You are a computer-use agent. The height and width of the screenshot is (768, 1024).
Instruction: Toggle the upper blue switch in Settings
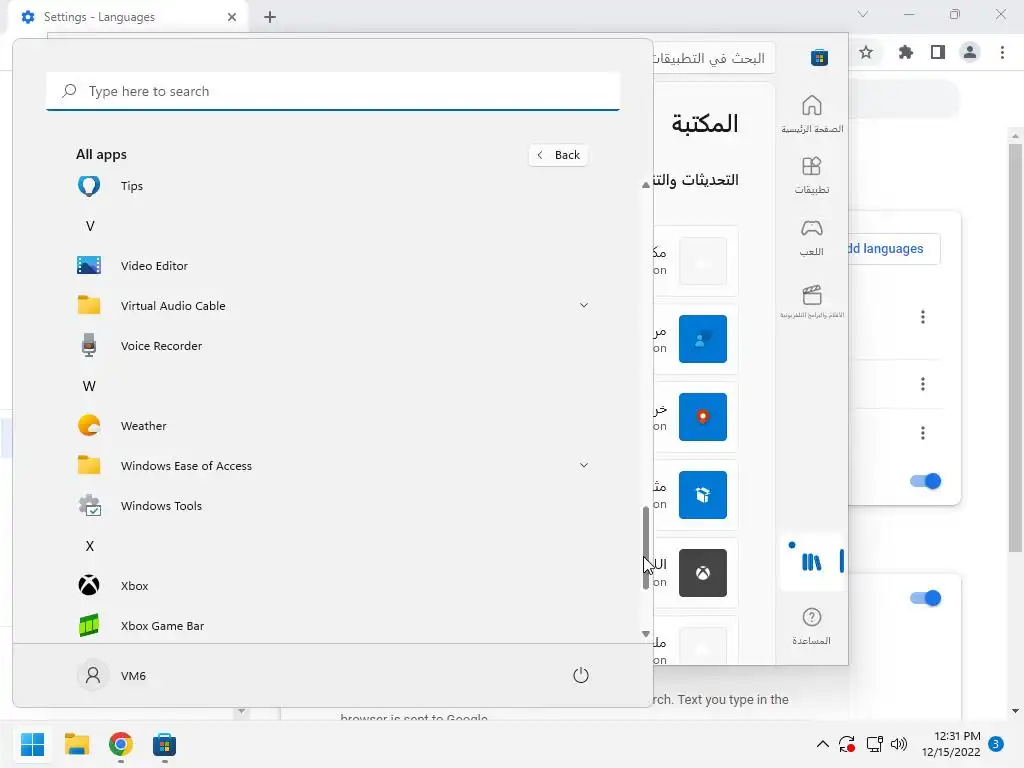pyautogui.click(x=925, y=481)
